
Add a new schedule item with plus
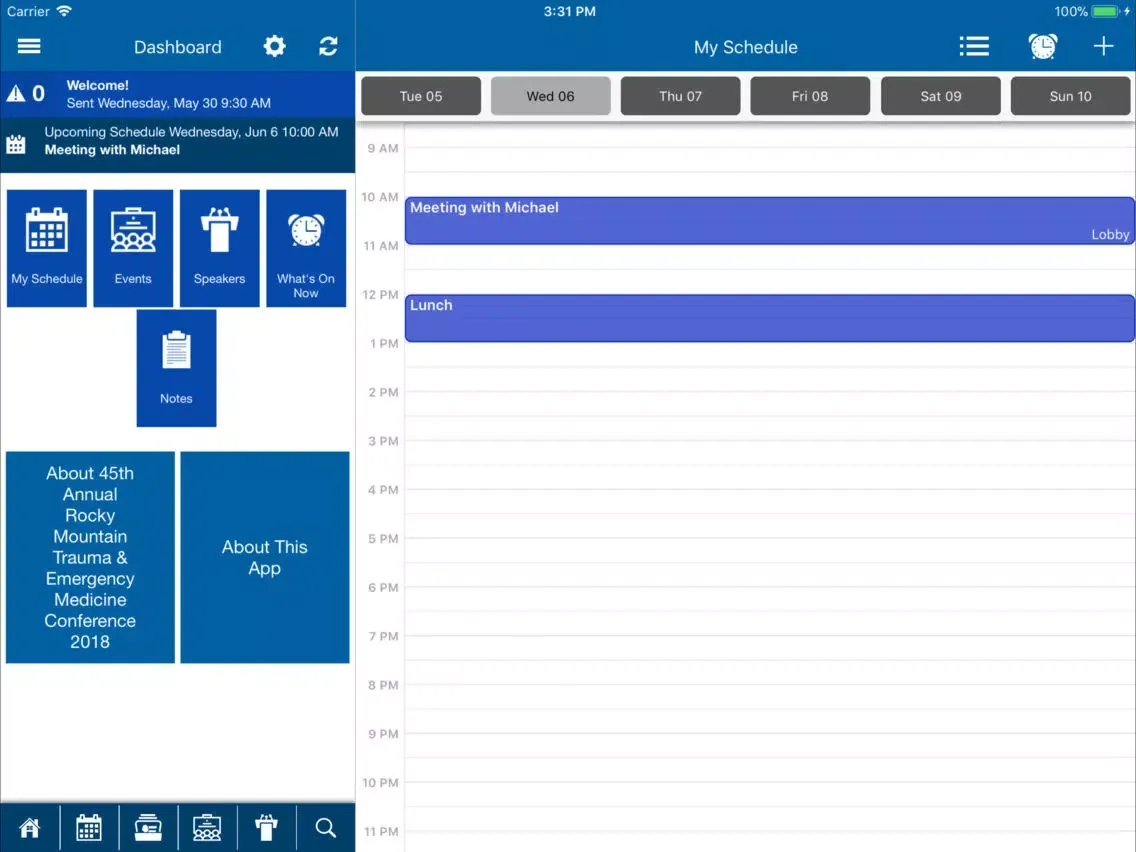point(1103,46)
